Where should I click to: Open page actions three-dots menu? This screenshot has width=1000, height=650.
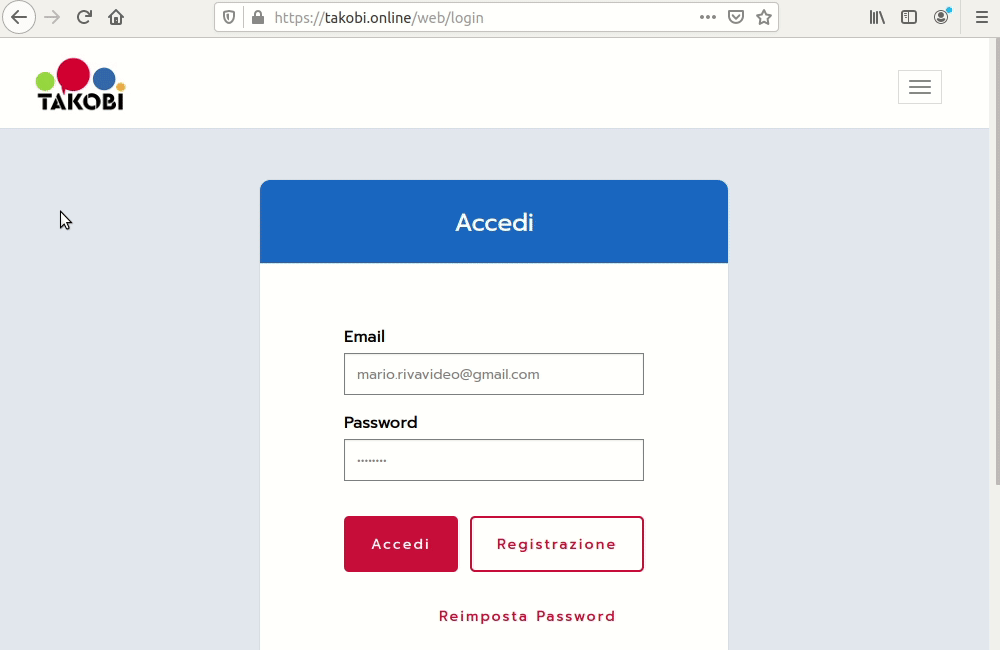[708, 17]
